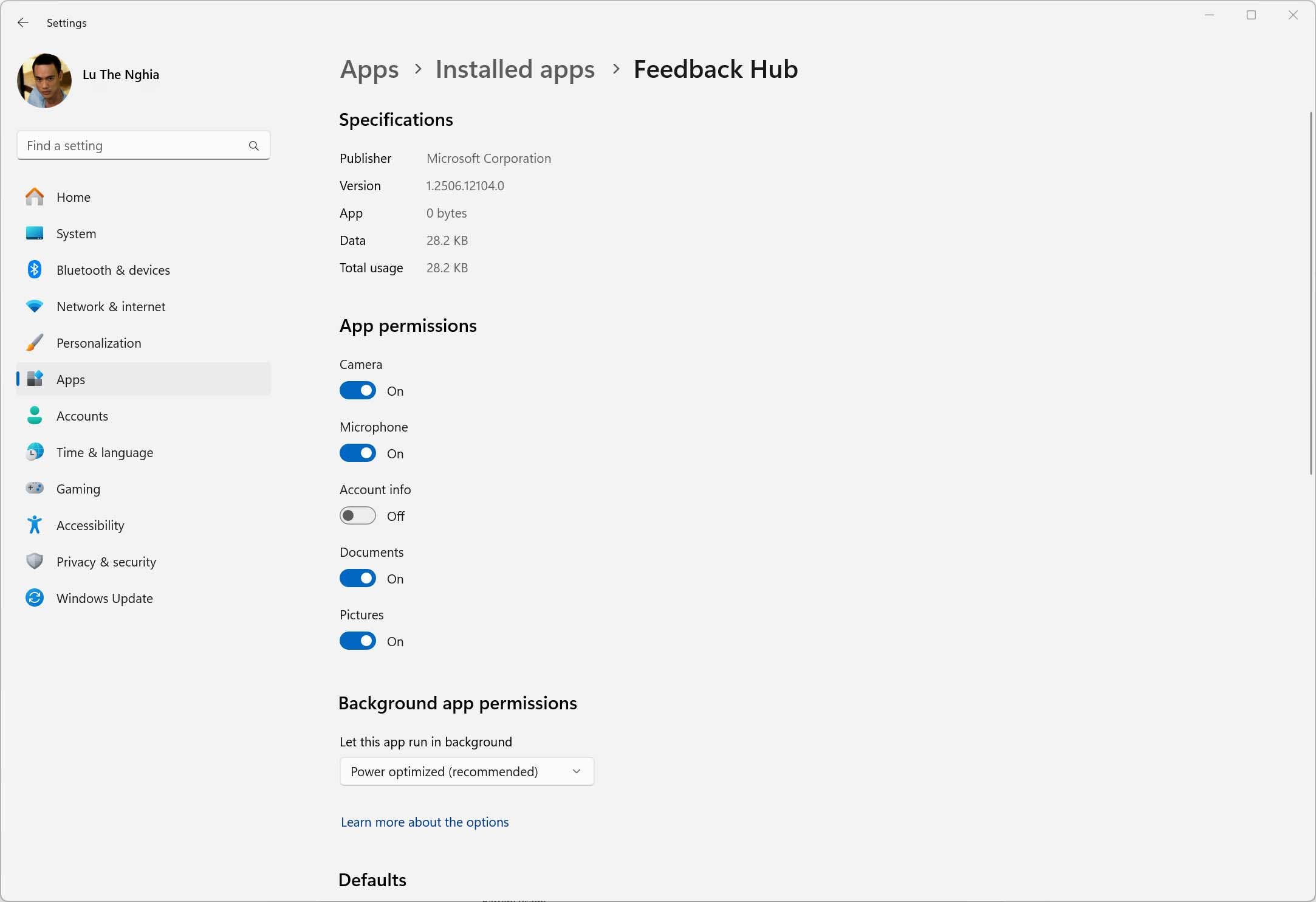The image size is (1316, 902).
Task: Turn off the Camera permission toggle
Action: pos(358,391)
